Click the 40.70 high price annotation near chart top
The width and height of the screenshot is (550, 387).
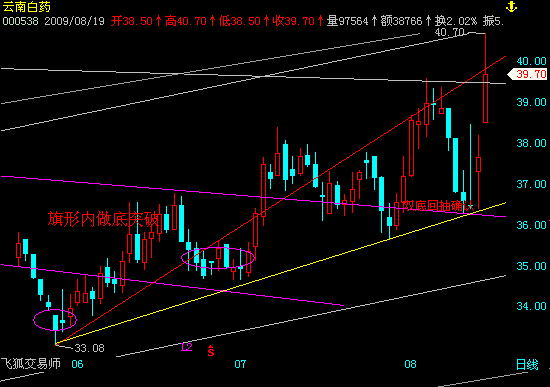point(449,32)
